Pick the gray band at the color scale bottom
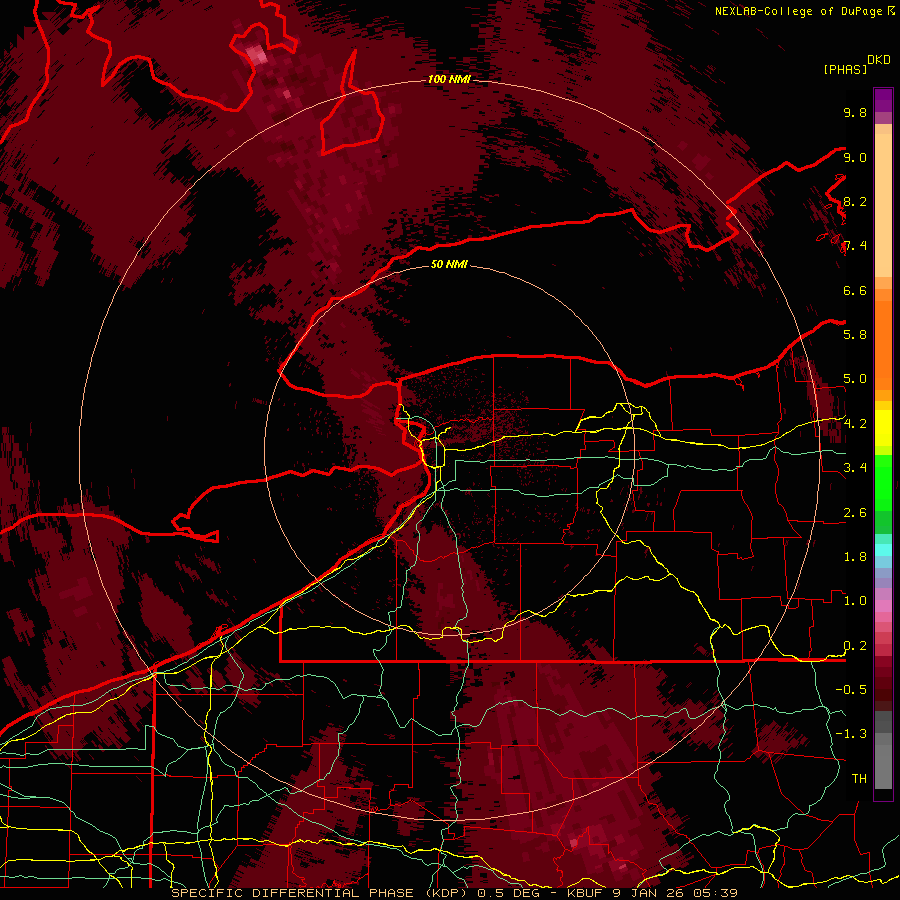This screenshot has height=900, width=900. coord(883,761)
